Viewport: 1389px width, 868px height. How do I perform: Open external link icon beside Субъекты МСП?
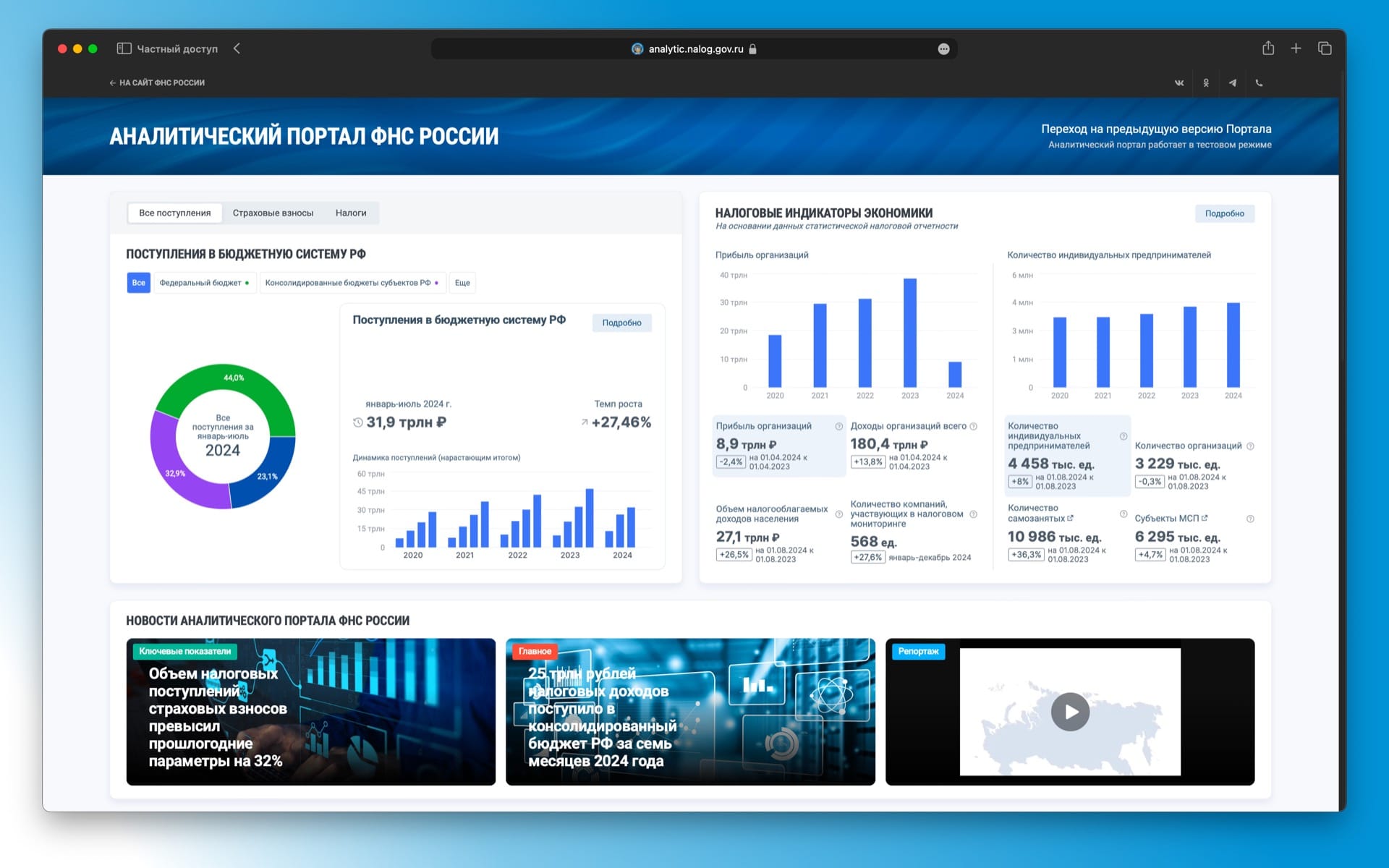click(x=1205, y=518)
